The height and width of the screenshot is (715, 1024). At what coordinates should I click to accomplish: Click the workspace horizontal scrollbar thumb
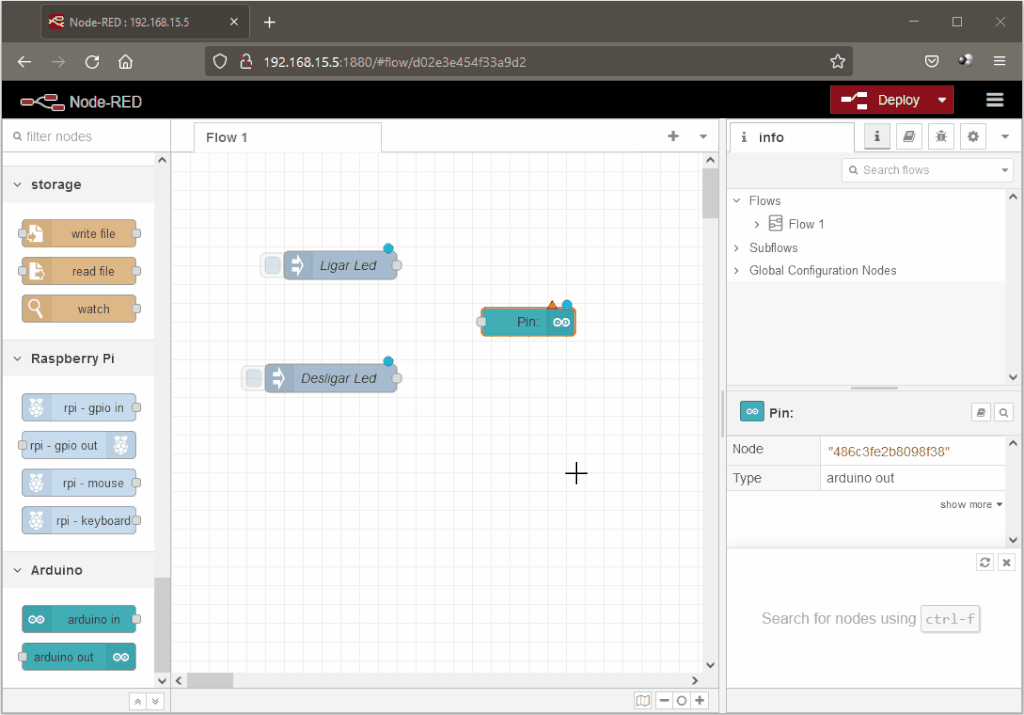tap(210, 680)
